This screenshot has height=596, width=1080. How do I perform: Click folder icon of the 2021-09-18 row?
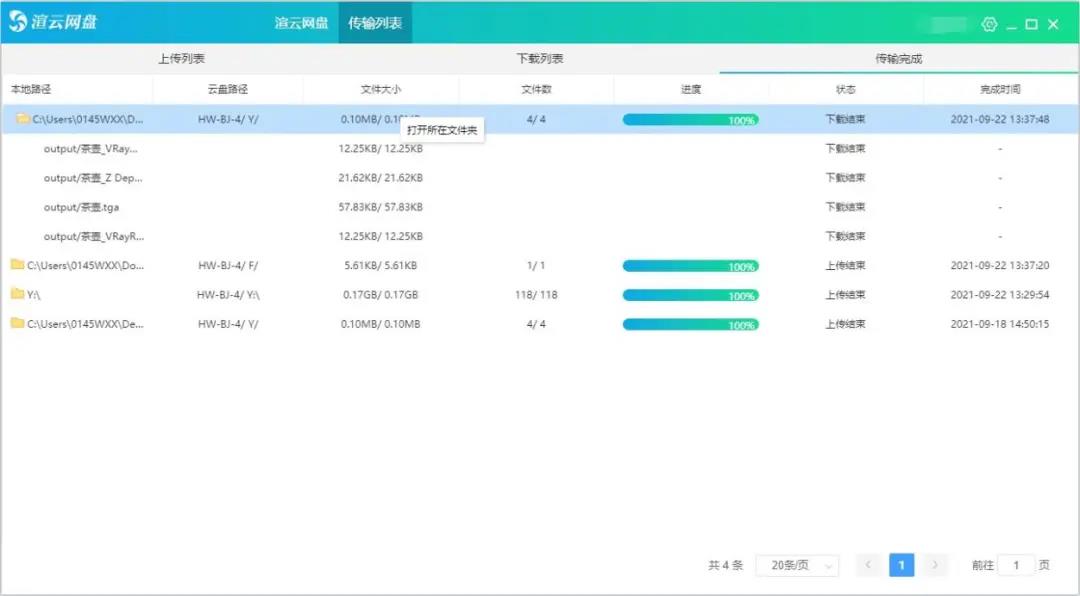[17, 323]
